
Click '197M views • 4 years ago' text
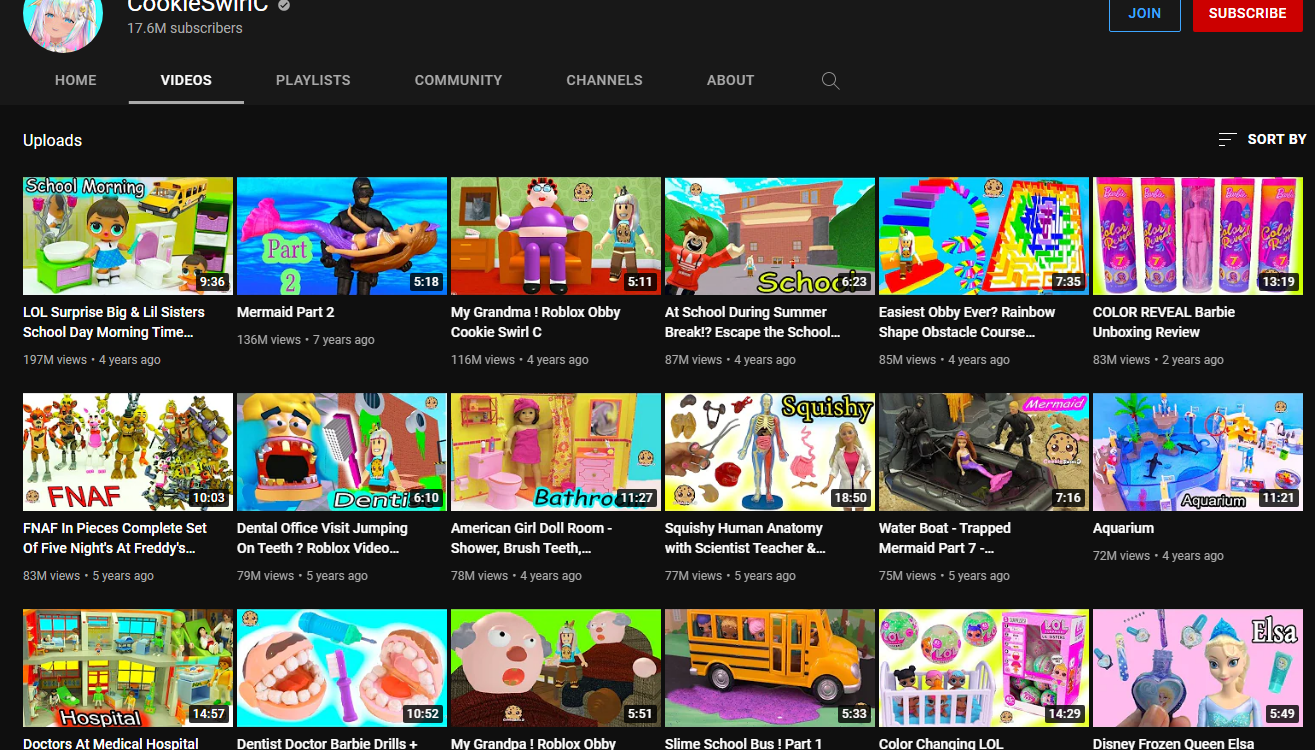pyautogui.click(x=92, y=360)
